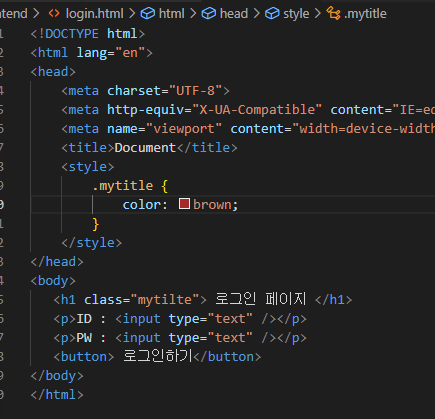This screenshot has height=419, width=435.
Task: Click the html cube icon in breadcrumb
Action: pos(147,14)
